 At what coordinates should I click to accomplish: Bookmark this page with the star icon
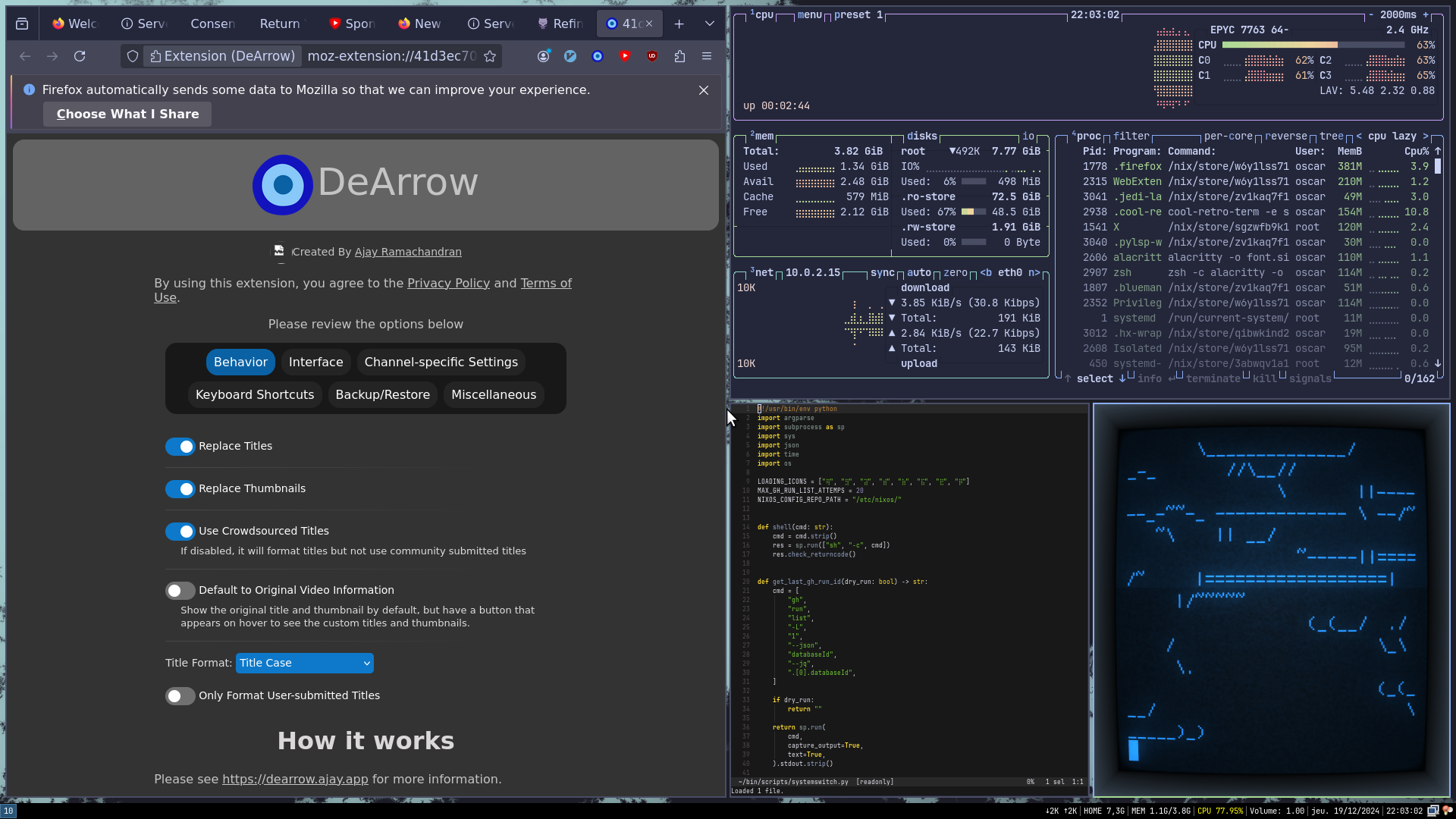490,56
